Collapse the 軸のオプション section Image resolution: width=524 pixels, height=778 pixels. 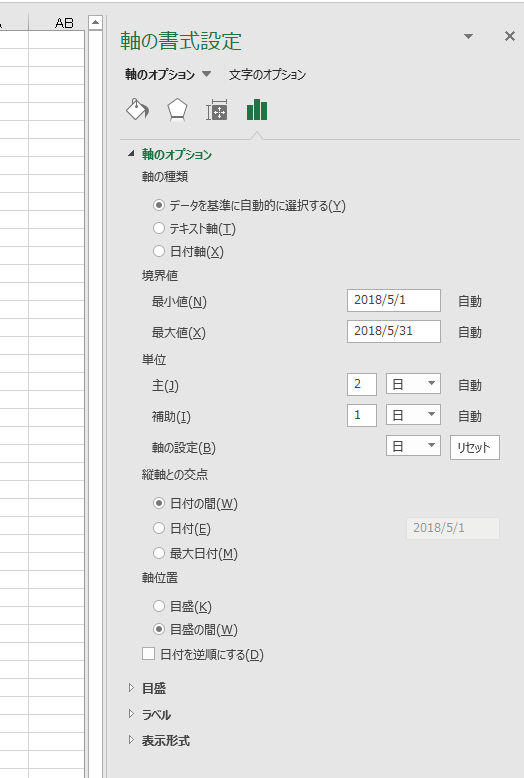click(131, 154)
